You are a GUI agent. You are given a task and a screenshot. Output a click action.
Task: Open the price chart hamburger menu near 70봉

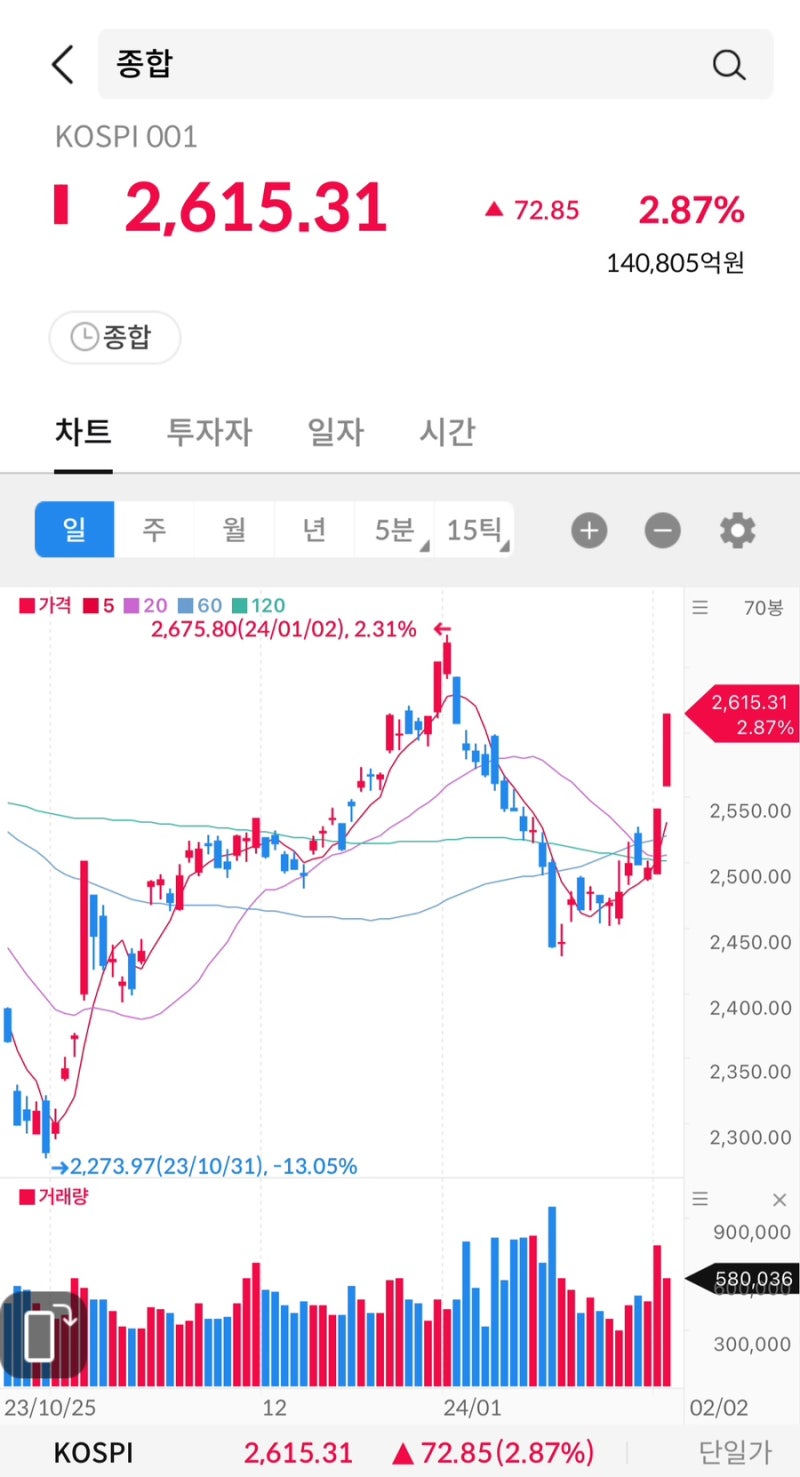[700, 608]
